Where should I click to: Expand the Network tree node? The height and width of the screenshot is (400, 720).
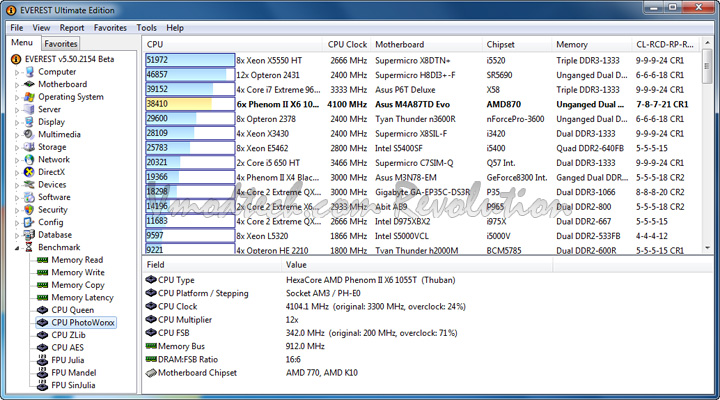17,160
